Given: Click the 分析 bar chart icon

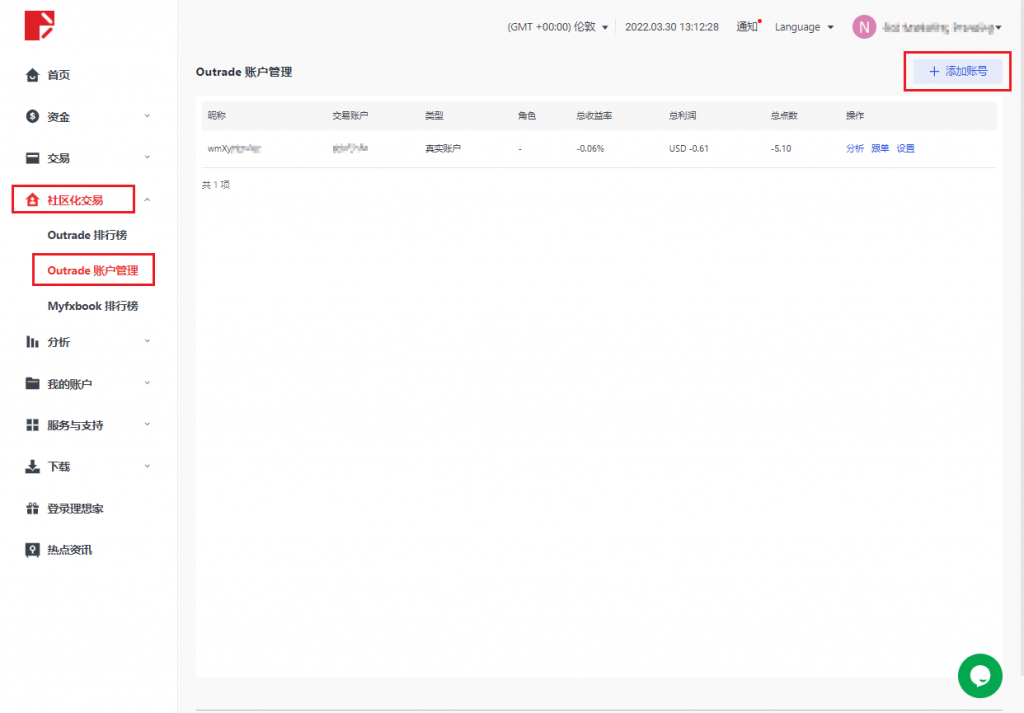Looking at the screenshot, I should (32, 342).
